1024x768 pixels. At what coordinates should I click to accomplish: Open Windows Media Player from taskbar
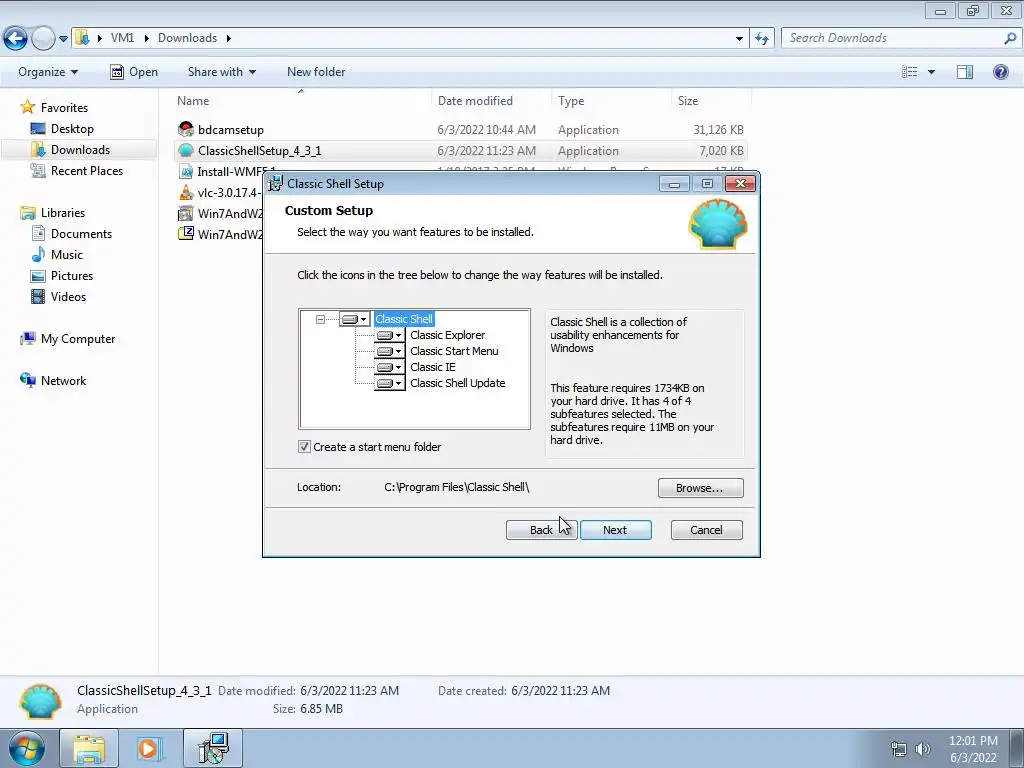pos(150,748)
